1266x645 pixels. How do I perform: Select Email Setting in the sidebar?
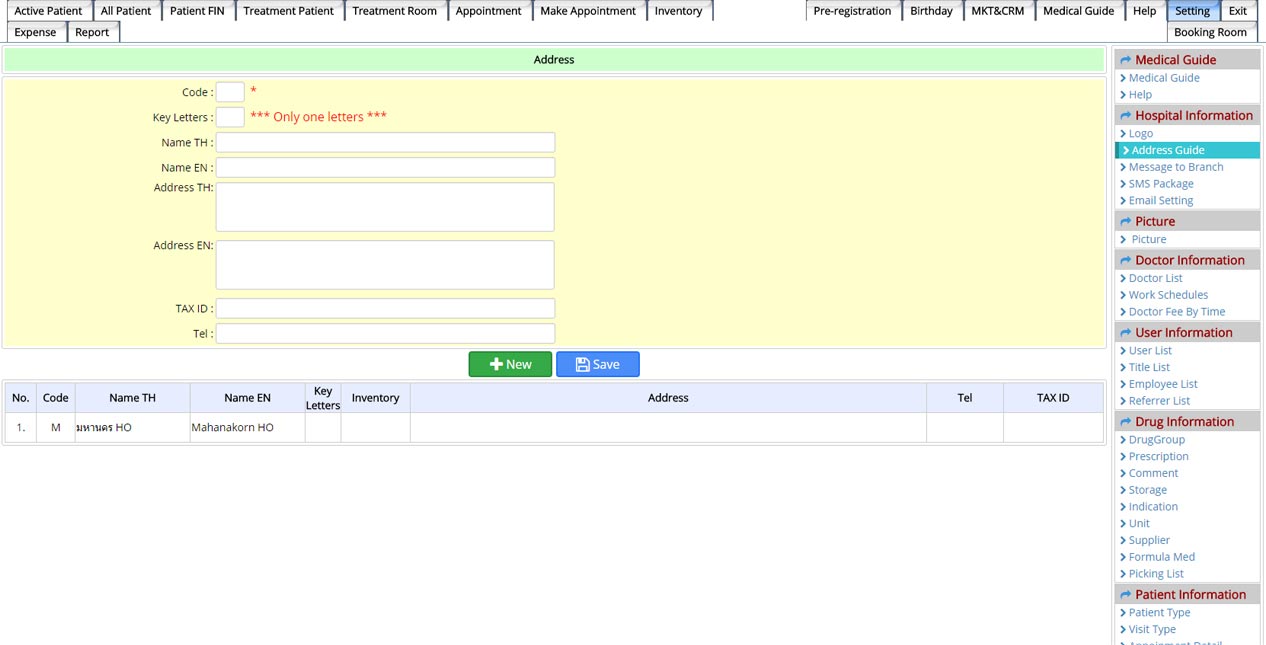click(1160, 200)
